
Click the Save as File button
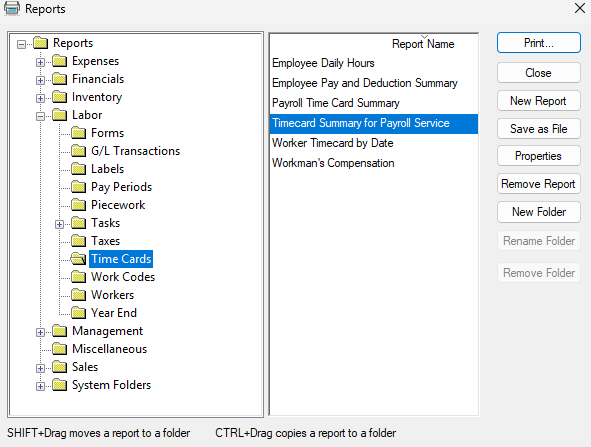[539, 129]
